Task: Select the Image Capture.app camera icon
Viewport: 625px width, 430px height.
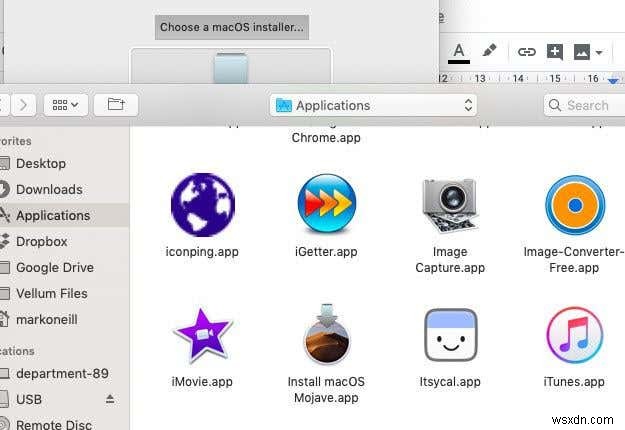Action: point(450,205)
